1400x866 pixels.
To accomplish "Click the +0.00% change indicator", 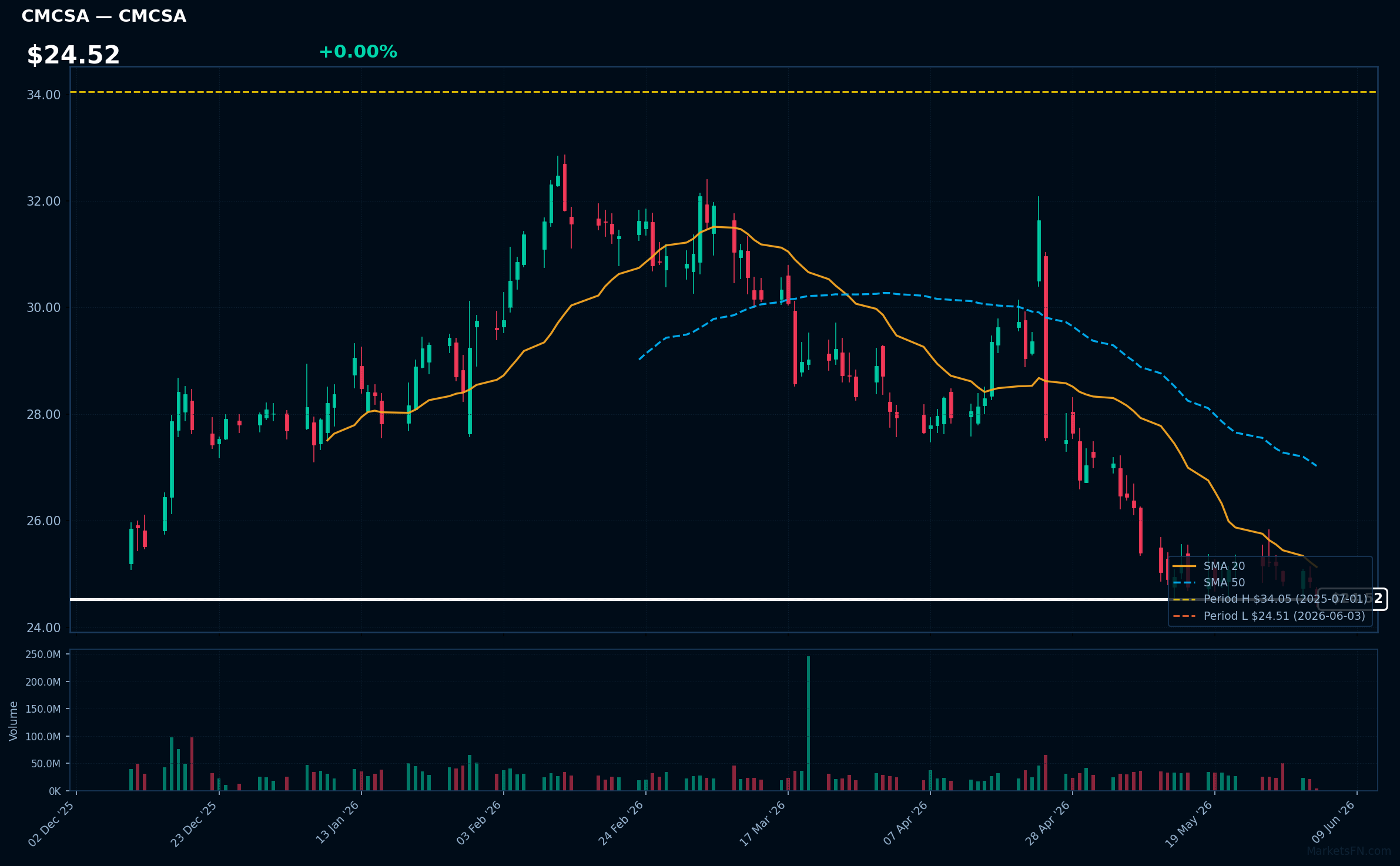I will click(358, 52).
